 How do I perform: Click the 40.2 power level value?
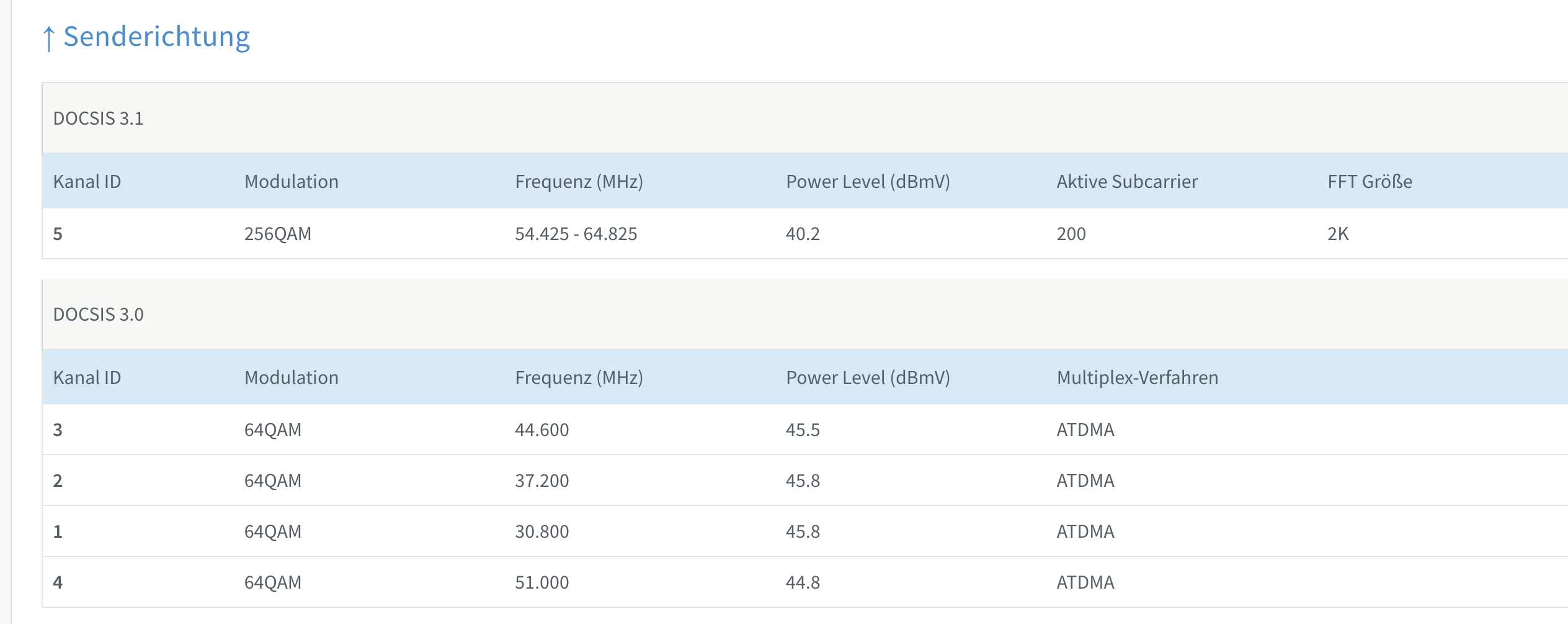(803, 234)
